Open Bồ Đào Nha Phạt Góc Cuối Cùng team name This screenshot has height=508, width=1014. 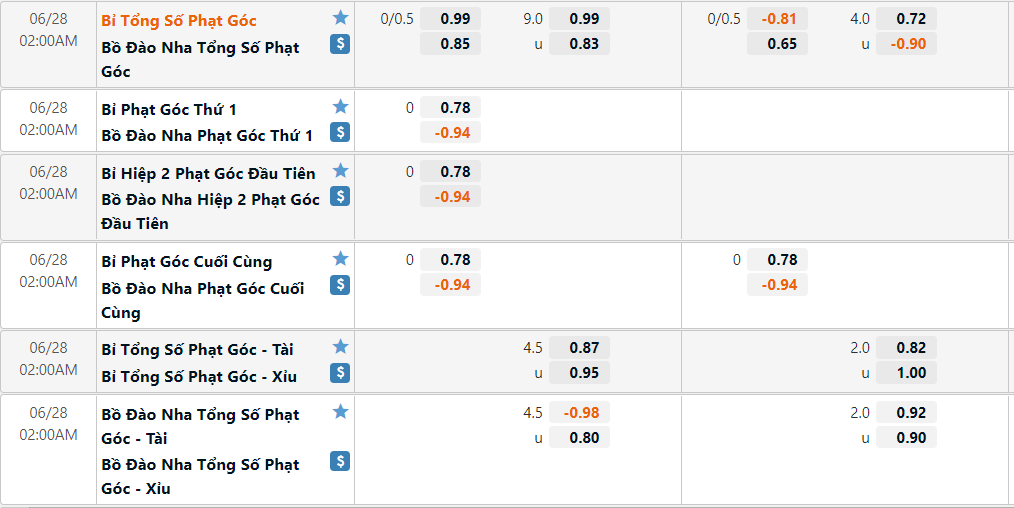tap(203, 301)
